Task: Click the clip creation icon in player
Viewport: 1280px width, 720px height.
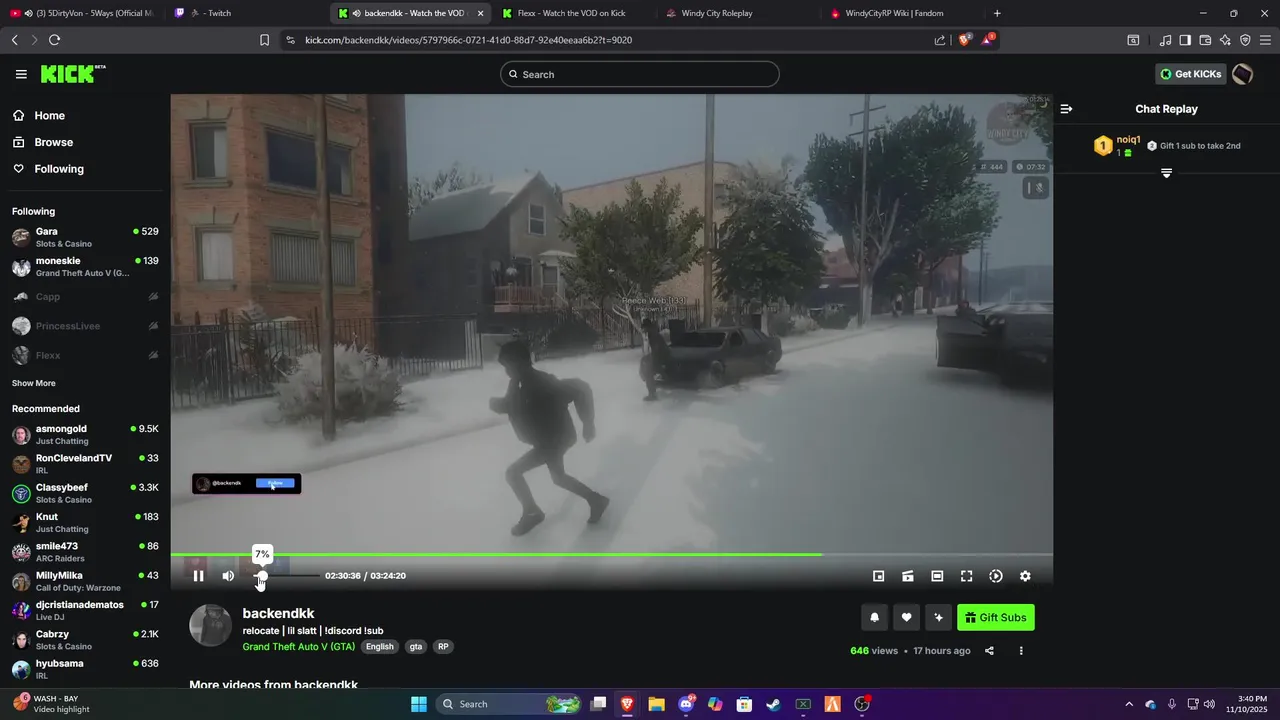Action: click(x=908, y=576)
